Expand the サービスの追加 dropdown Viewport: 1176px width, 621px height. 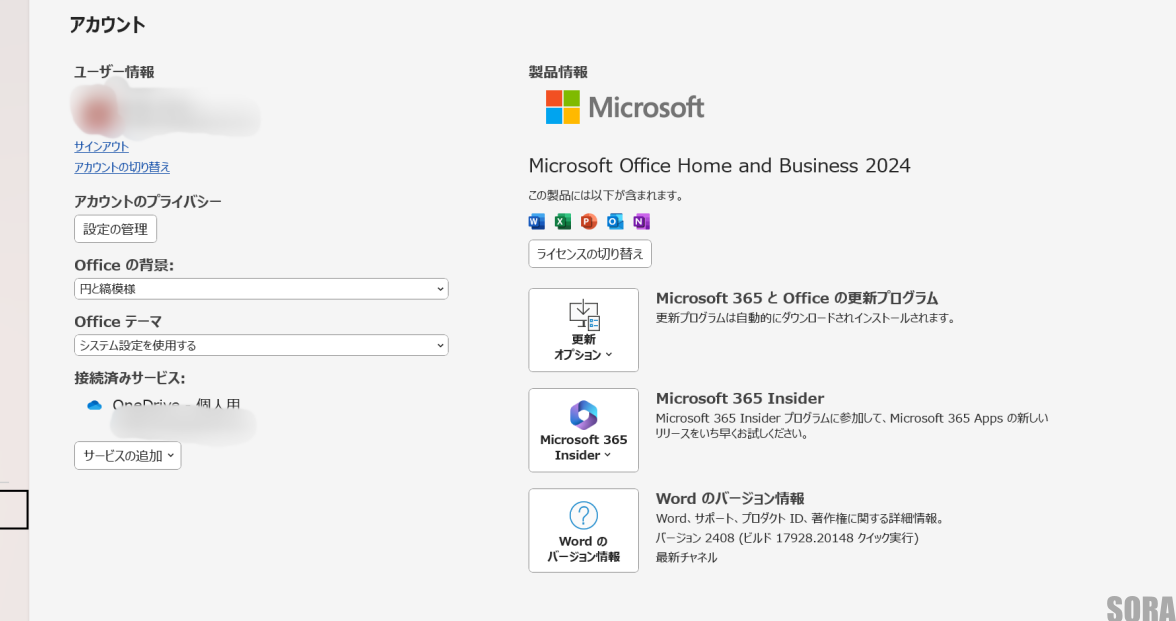coord(127,455)
